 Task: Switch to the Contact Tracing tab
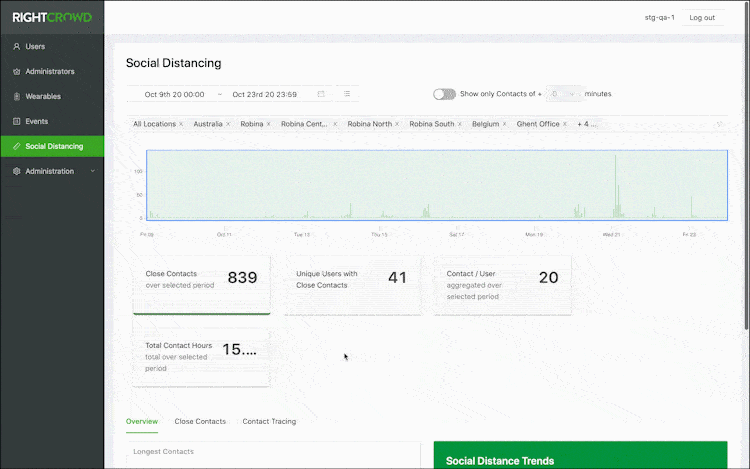point(269,421)
